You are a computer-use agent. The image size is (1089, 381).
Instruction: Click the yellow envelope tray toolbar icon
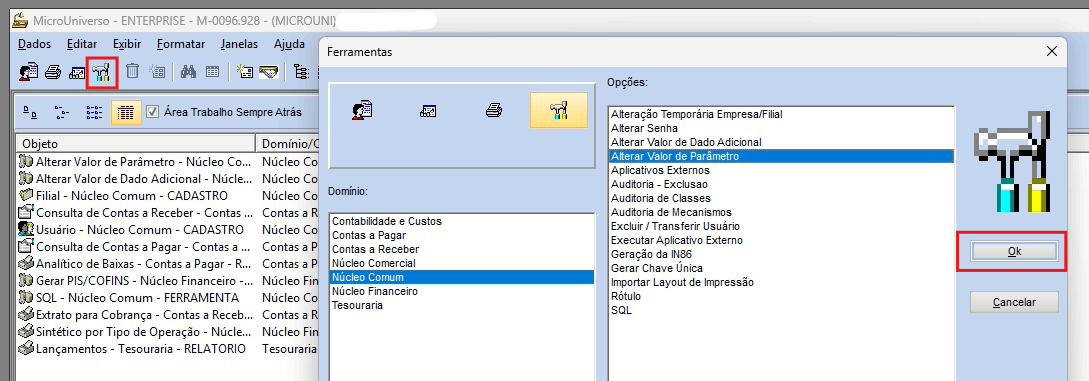268,71
